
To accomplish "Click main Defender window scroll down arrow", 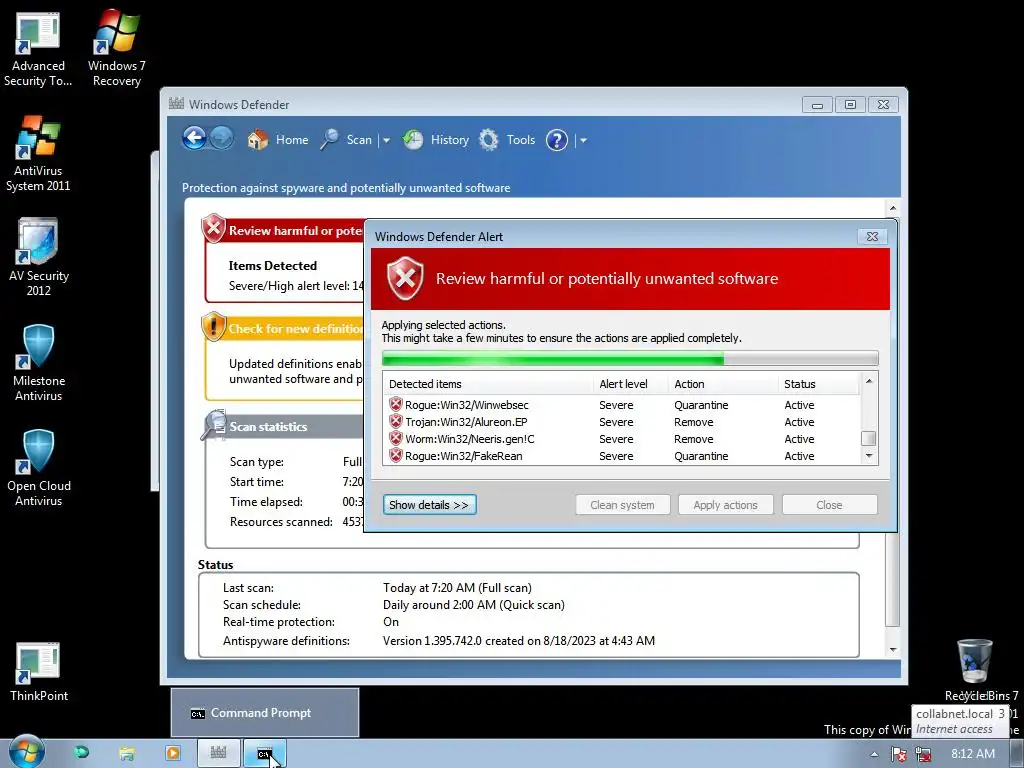I will click(892, 650).
